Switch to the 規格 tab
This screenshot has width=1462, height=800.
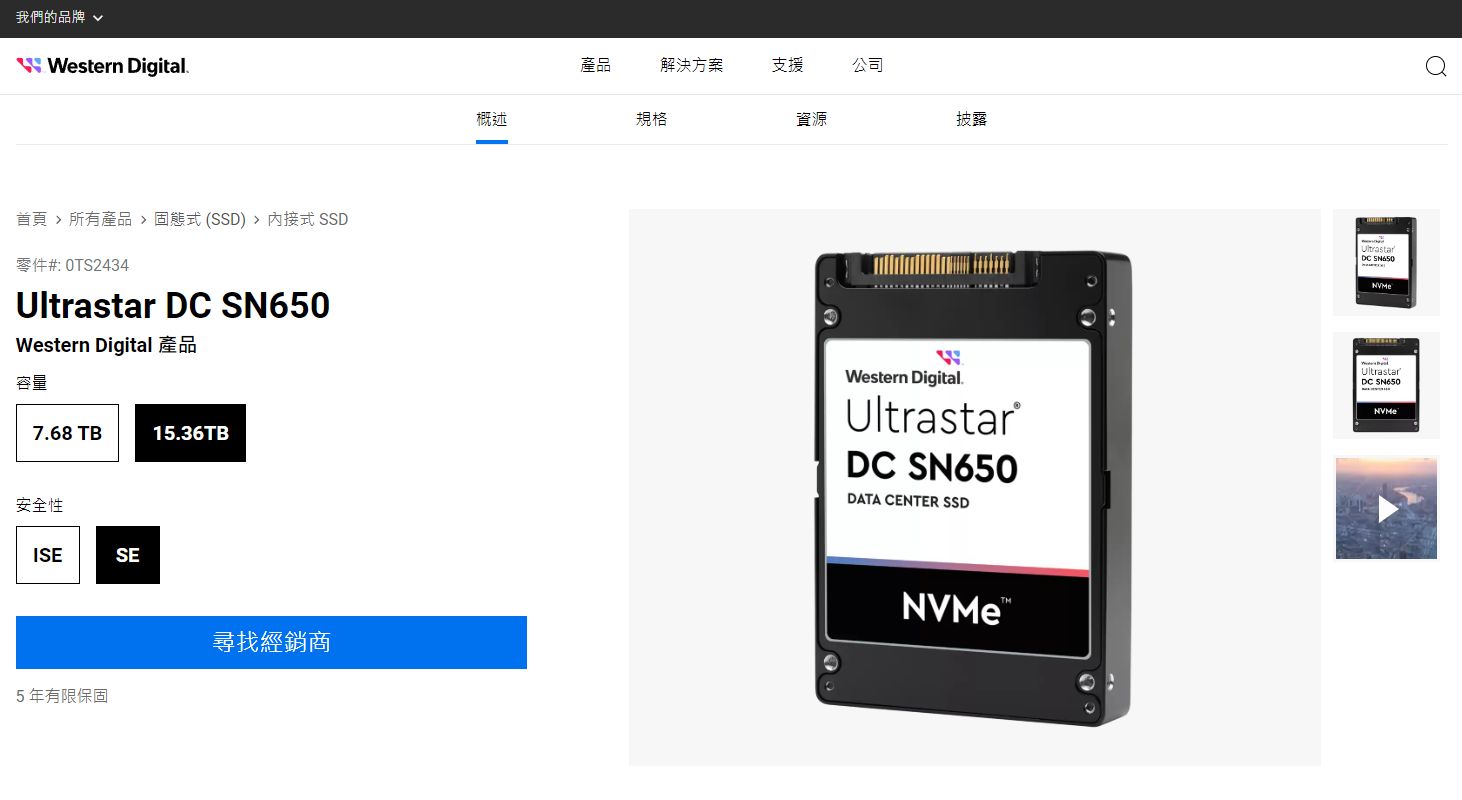point(651,118)
